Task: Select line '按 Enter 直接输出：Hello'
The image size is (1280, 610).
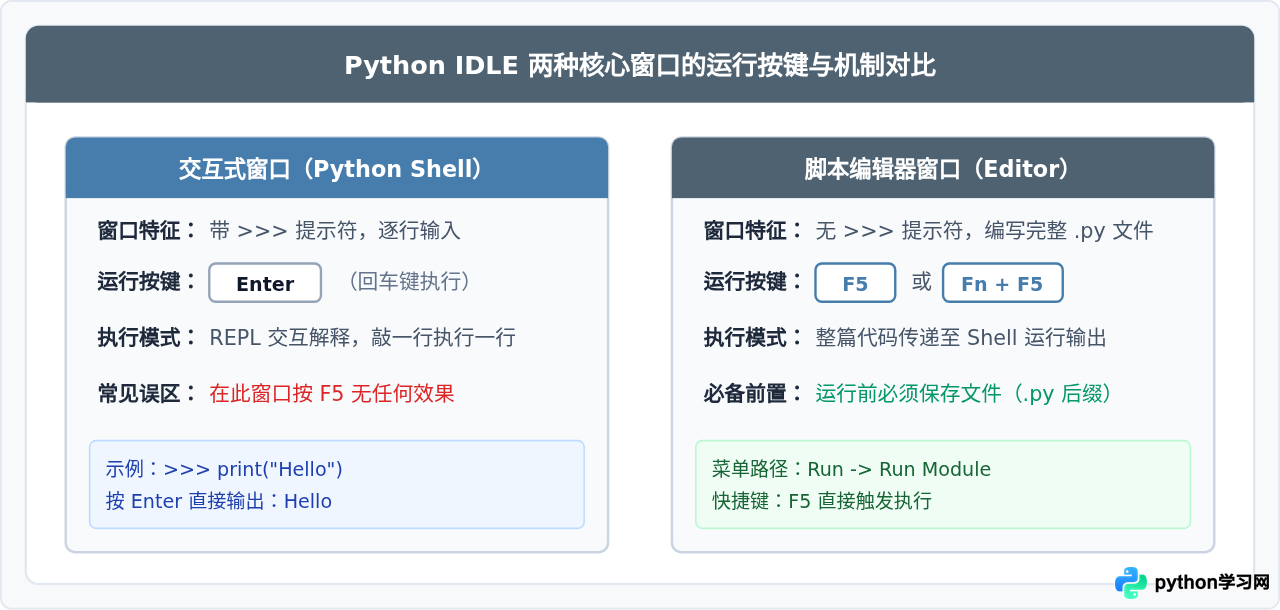Action: coord(218,501)
